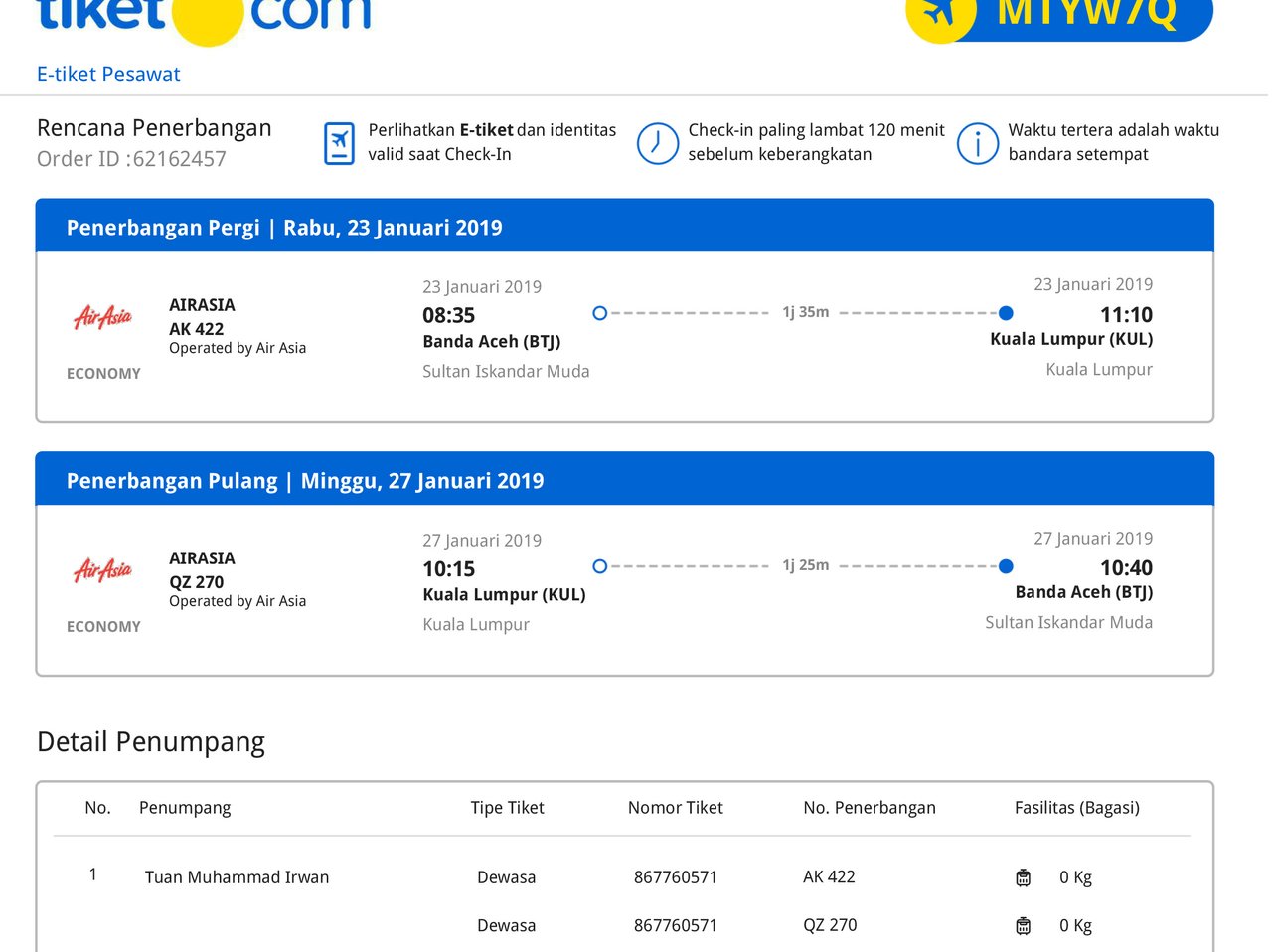Click the info circle icon
The height and width of the screenshot is (952, 1272).
978,144
